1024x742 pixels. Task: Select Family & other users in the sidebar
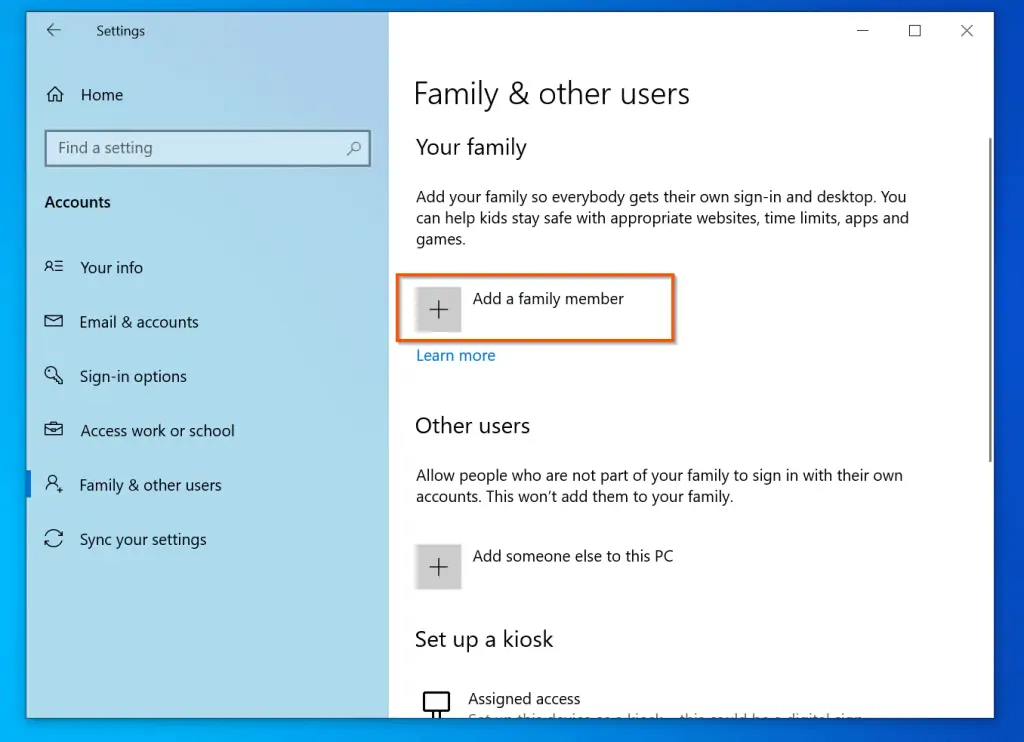pyautogui.click(x=150, y=485)
